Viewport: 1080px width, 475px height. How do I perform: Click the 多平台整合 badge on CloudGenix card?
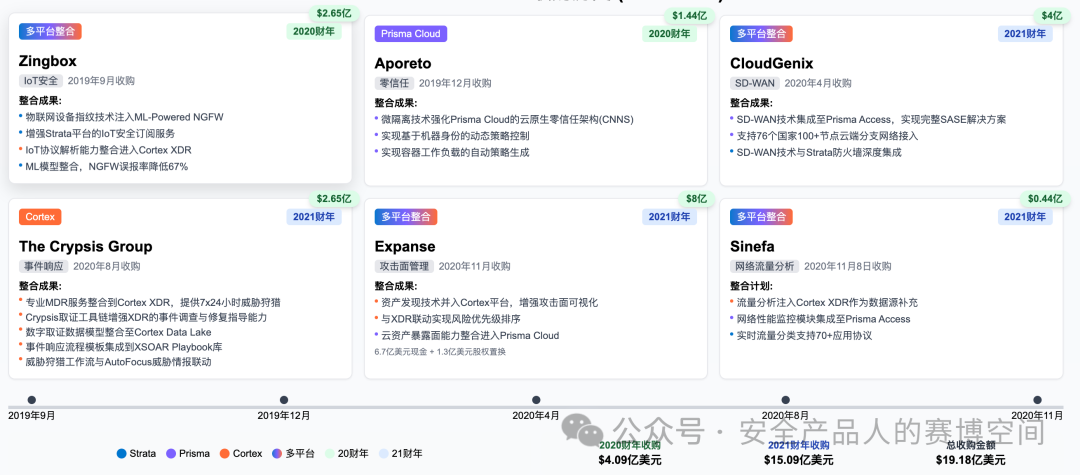click(x=761, y=33)
